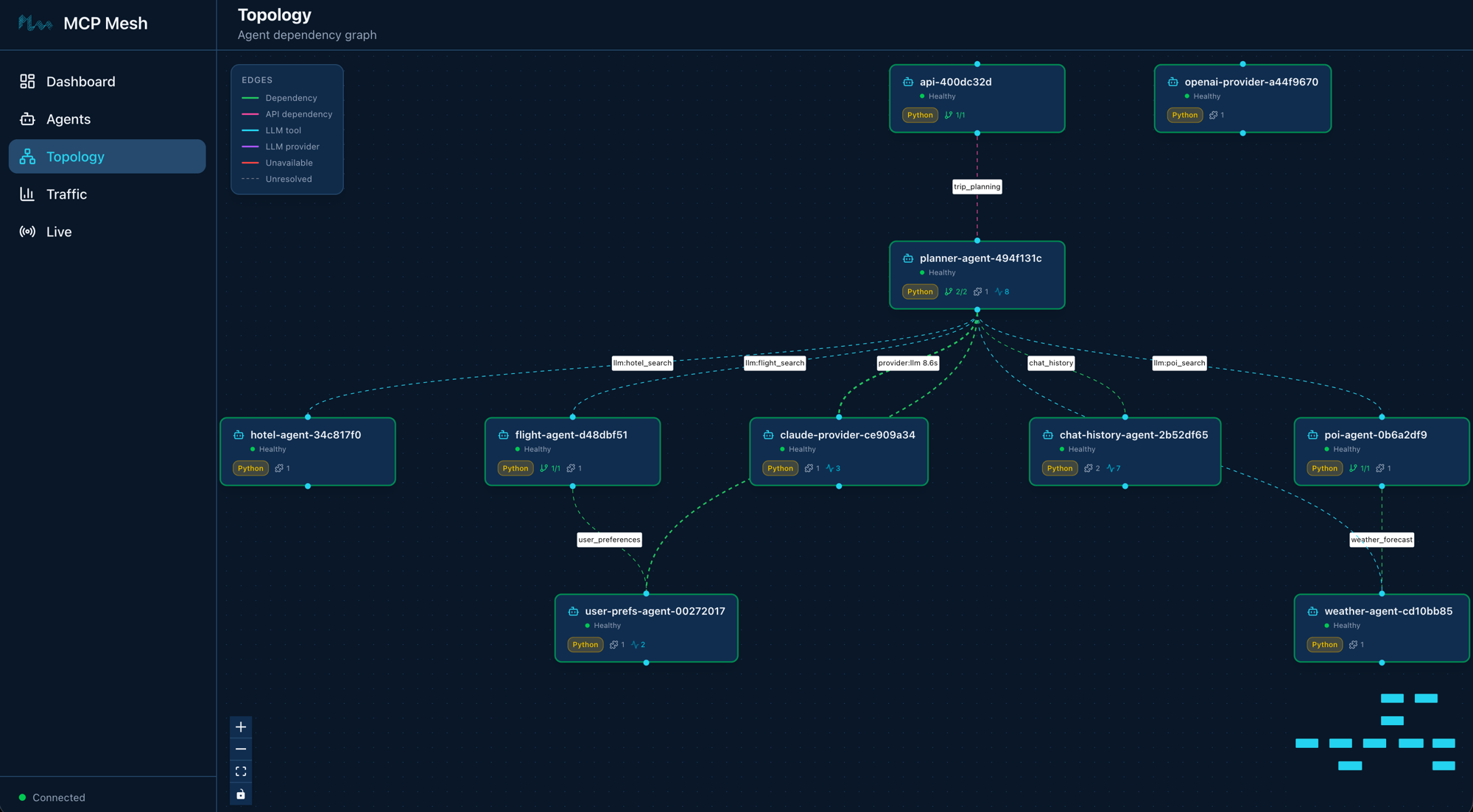The width and height of the screenshot is (1473, 812).
Task: Open the Dashboard page
Action: [80, 81]
